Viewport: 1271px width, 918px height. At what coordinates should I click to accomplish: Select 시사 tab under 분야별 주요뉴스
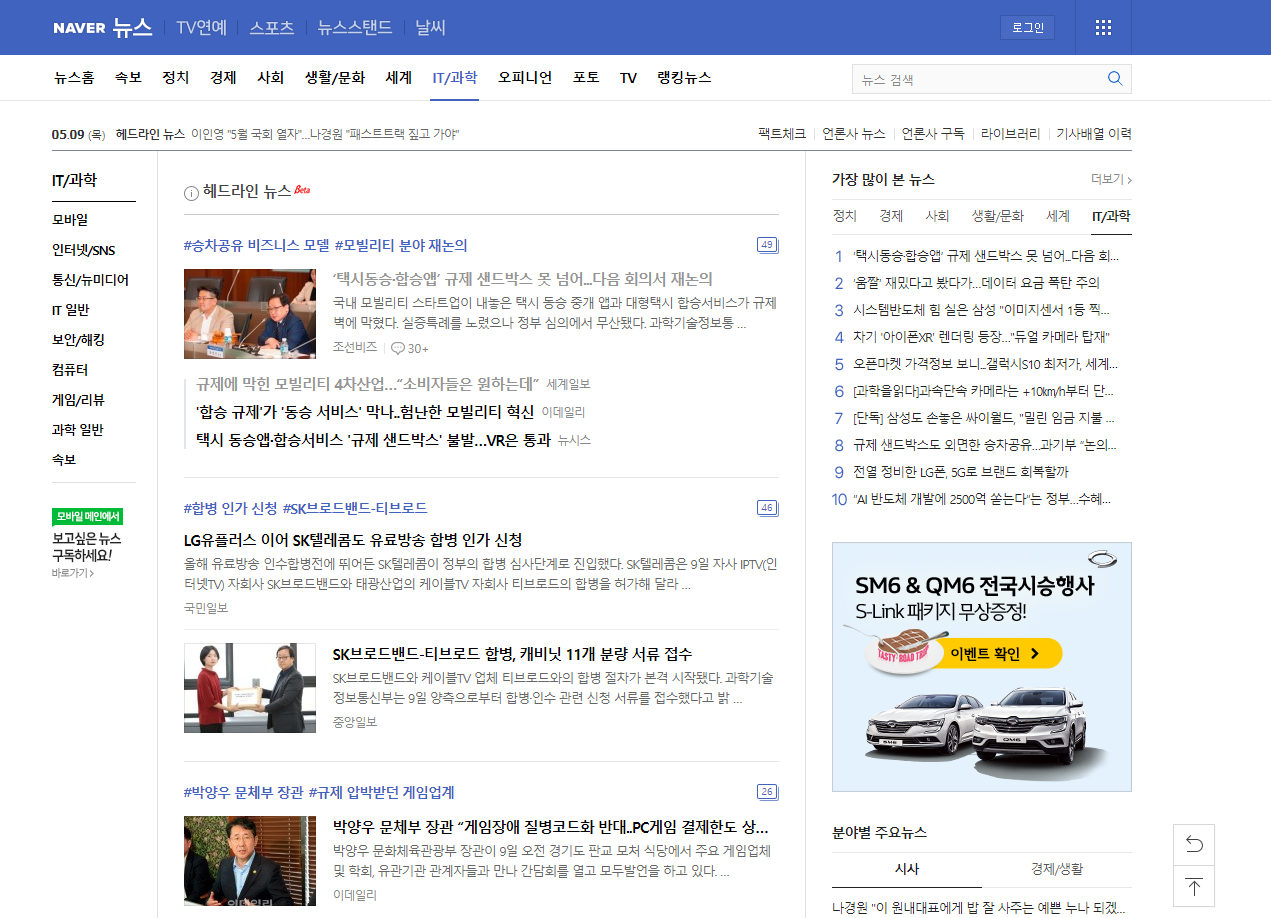click(x=907, y=870)
